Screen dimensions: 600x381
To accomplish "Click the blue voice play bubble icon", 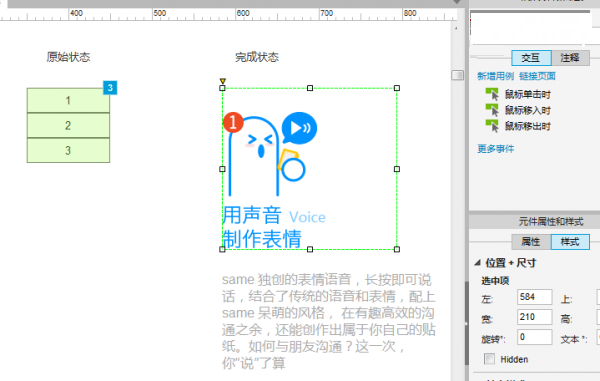I will coord(299,128).
